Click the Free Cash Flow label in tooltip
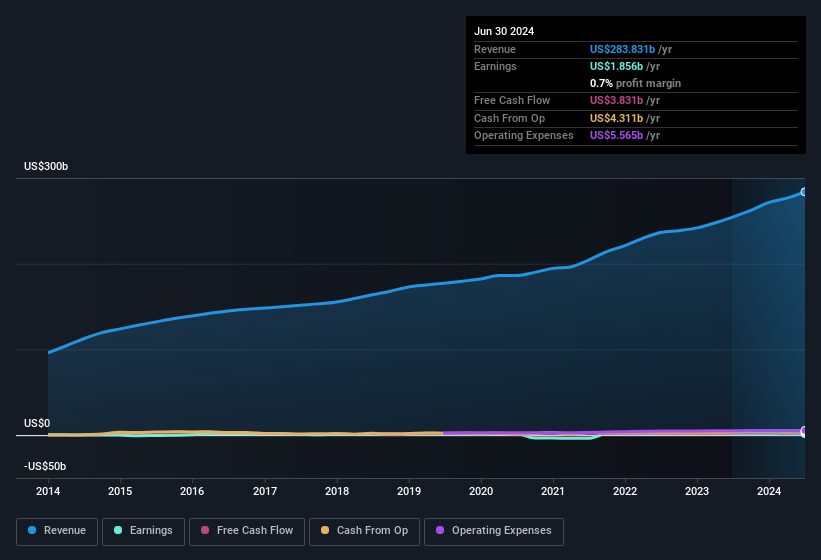 coord(512,100)
